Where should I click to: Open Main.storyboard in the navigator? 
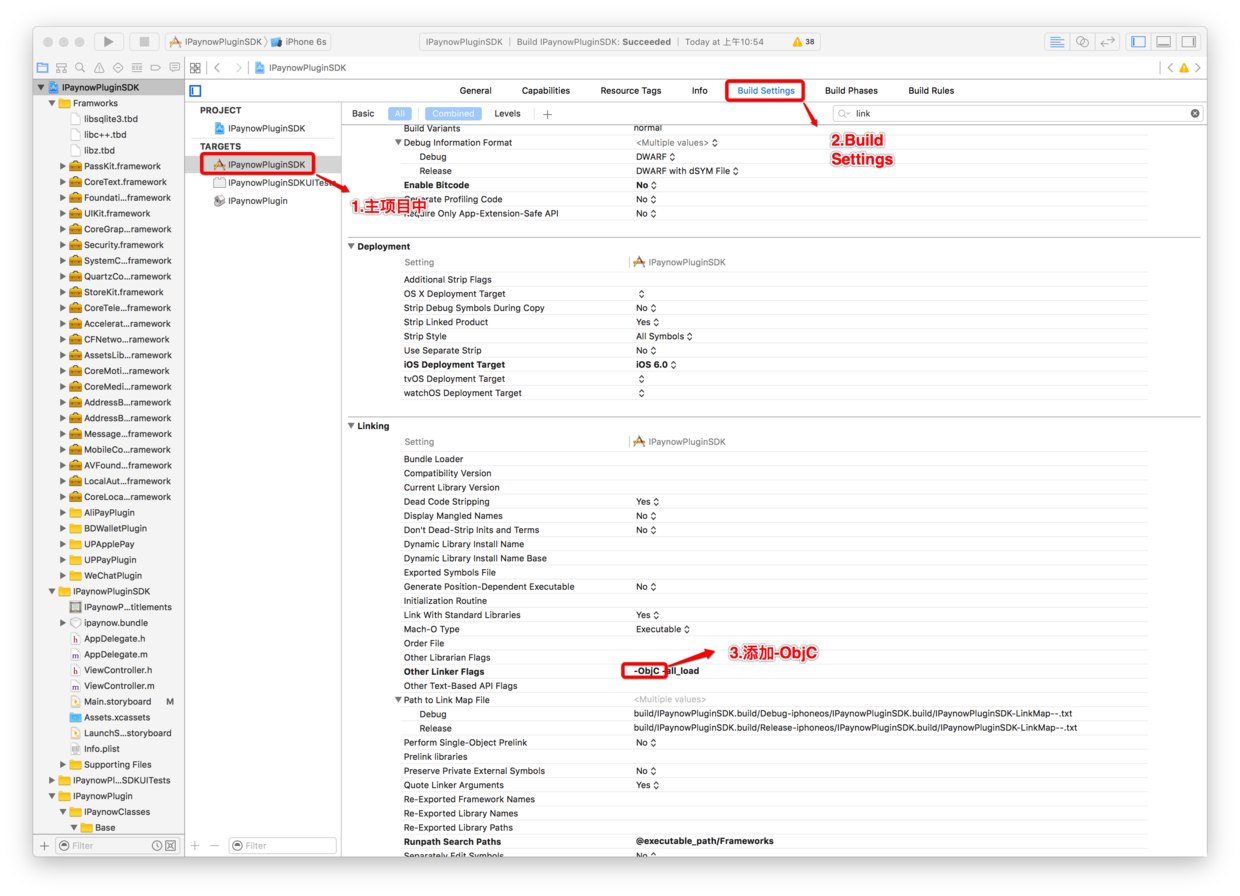(117, 702)
